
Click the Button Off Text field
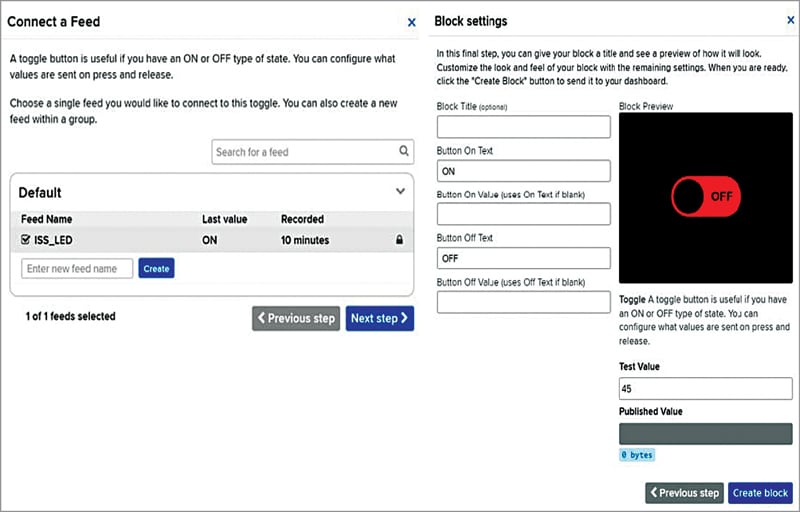click(x=523, y=258)
